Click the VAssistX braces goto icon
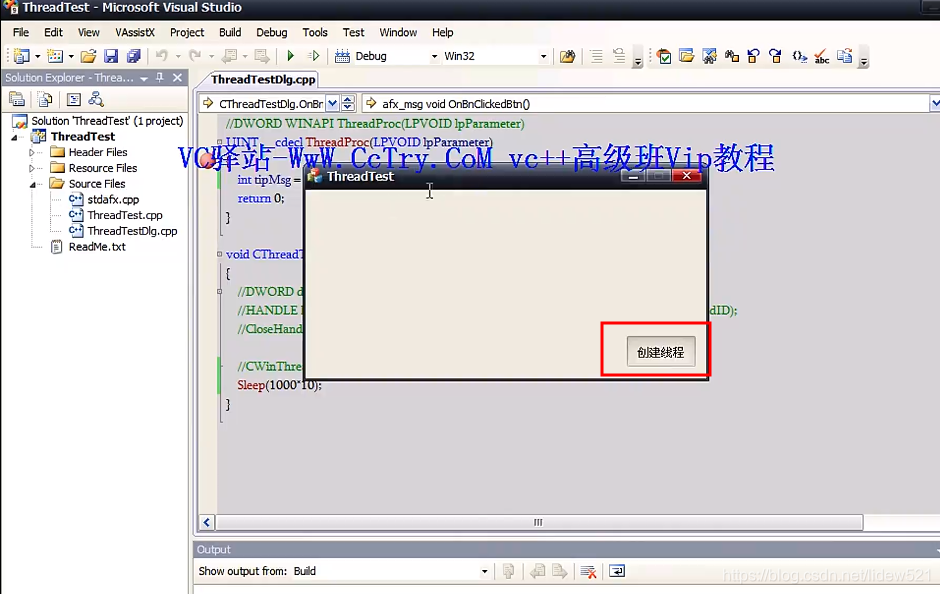Viewport: 940px width, 594px height. tap(799, 56)
